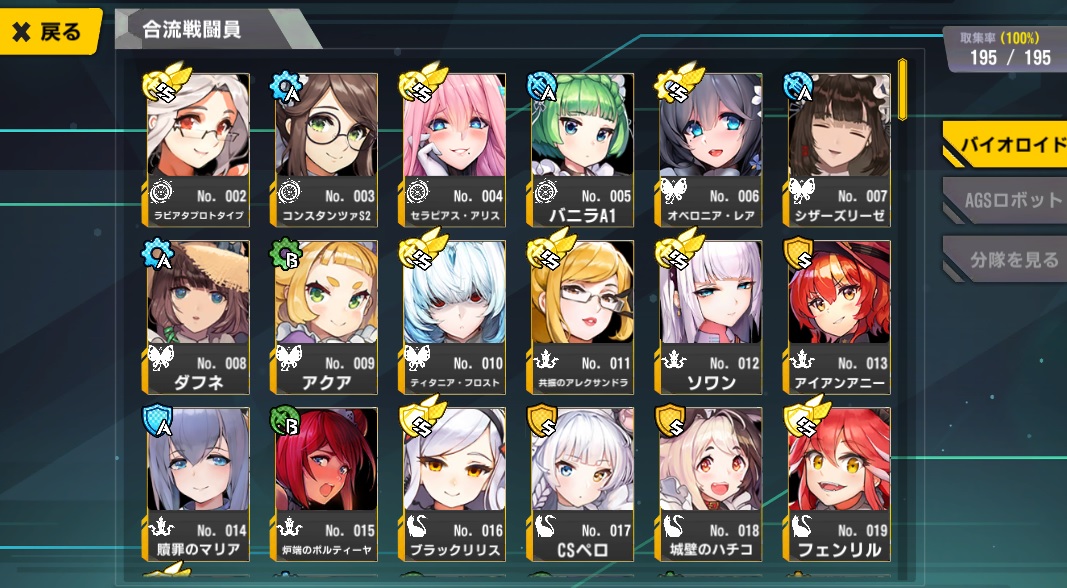
Task: Switch to the AGSロボット tab
Action: coord(1006,200)
